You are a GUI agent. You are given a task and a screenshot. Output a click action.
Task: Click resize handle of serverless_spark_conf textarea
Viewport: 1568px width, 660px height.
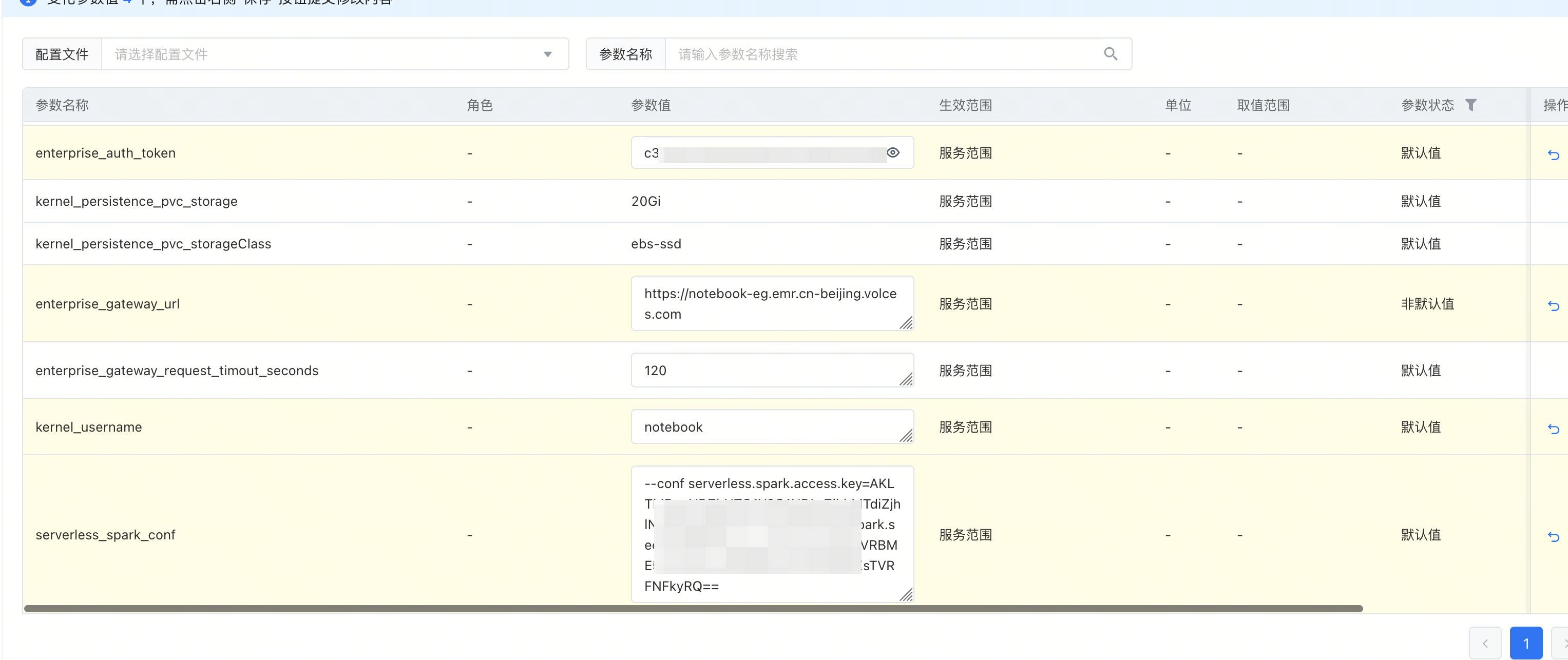point(906,594)
